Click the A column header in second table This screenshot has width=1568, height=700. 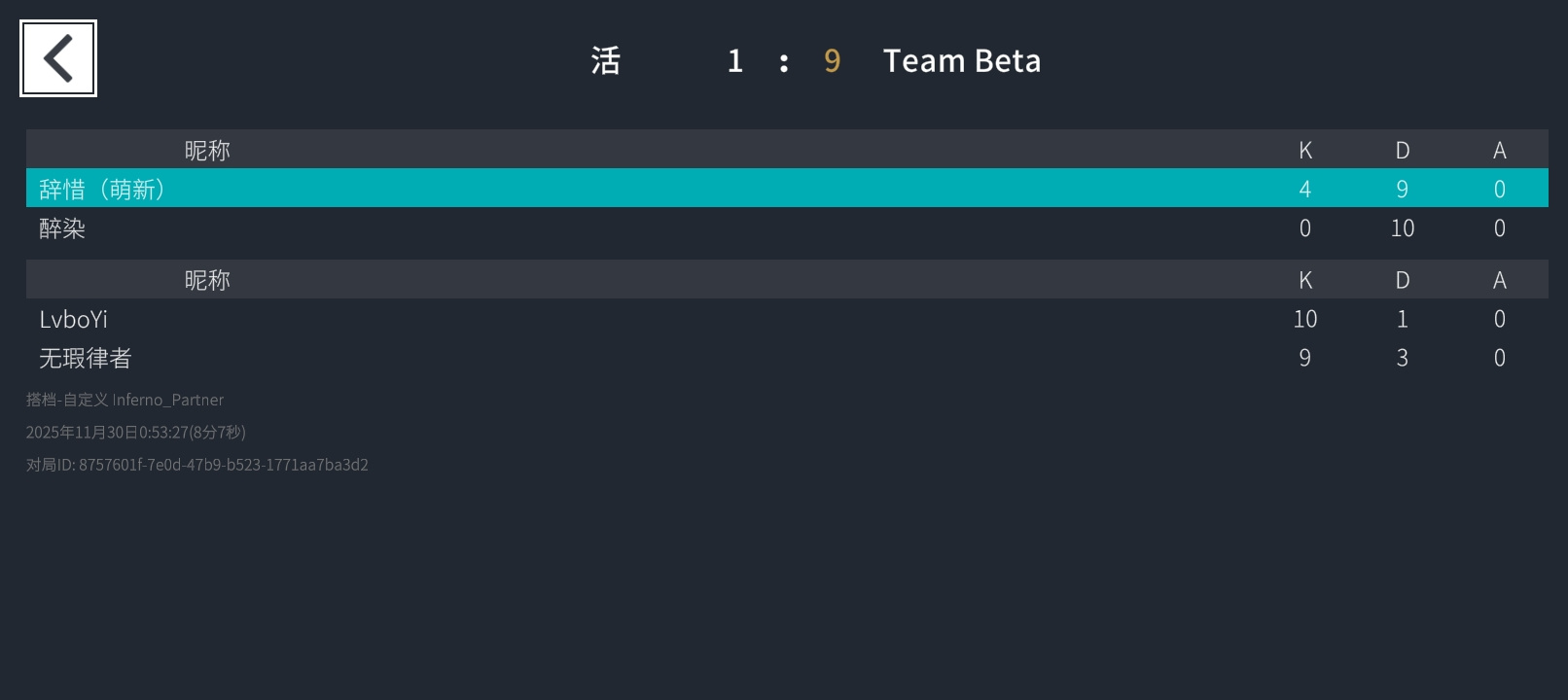tap(1500, 280)
